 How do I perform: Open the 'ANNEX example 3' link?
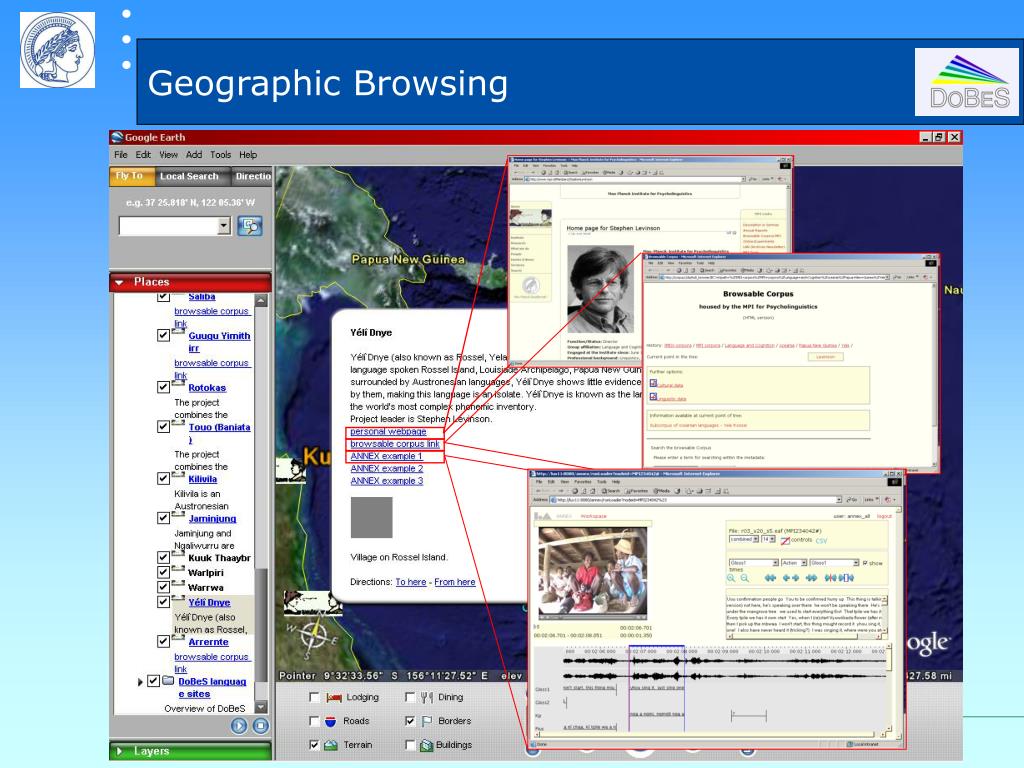pos(387,481)
